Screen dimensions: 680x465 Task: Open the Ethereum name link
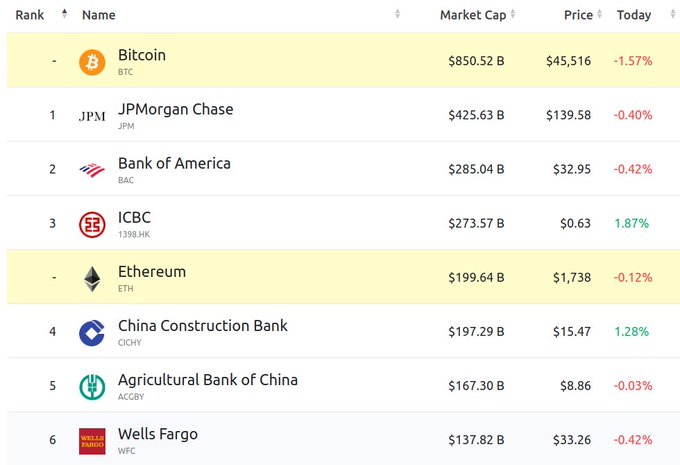tap(152, 272)
